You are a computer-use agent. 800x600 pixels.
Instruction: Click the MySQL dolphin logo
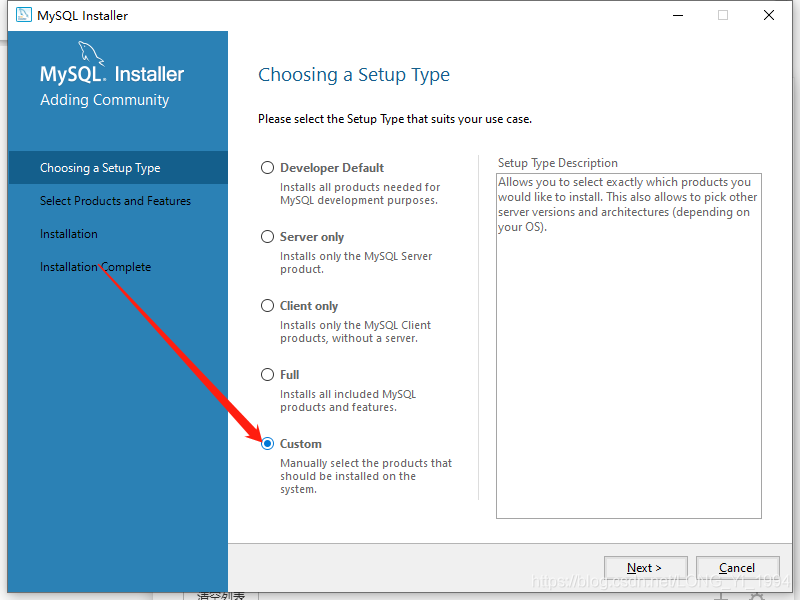91,53
